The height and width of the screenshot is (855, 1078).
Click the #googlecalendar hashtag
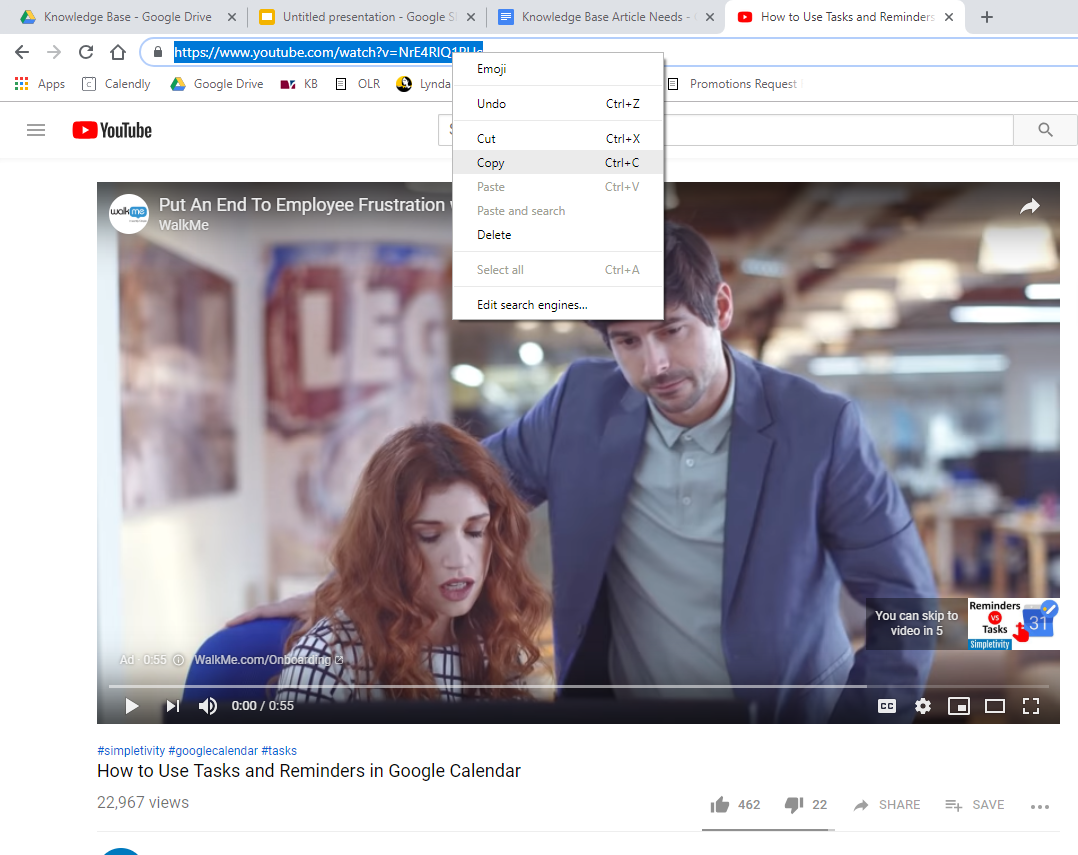pyautogui.click(x=213, y=751)
